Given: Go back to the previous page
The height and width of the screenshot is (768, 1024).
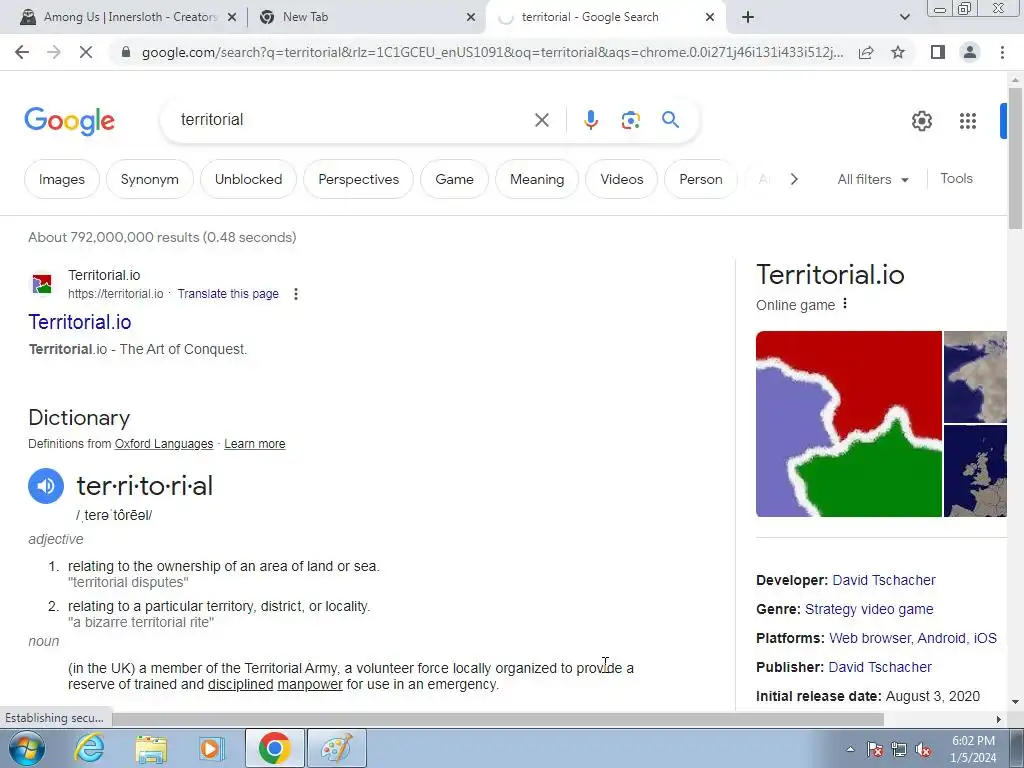Looking at the screenshot, I should (x=22, y=52).
